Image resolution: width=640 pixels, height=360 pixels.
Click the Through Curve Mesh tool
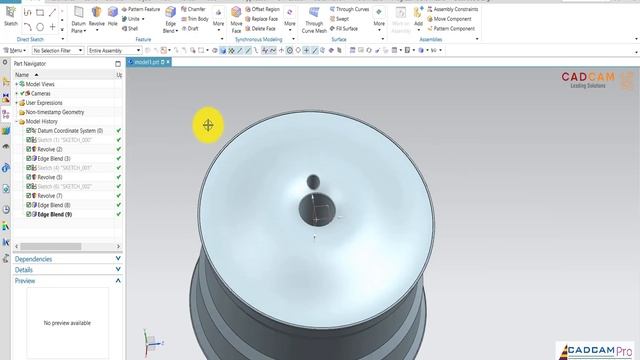click(314, 20)
